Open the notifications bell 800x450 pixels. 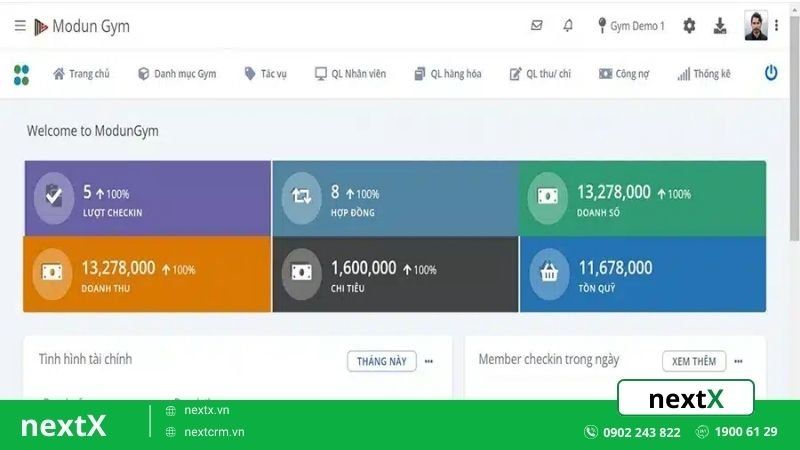coord(568,25)
